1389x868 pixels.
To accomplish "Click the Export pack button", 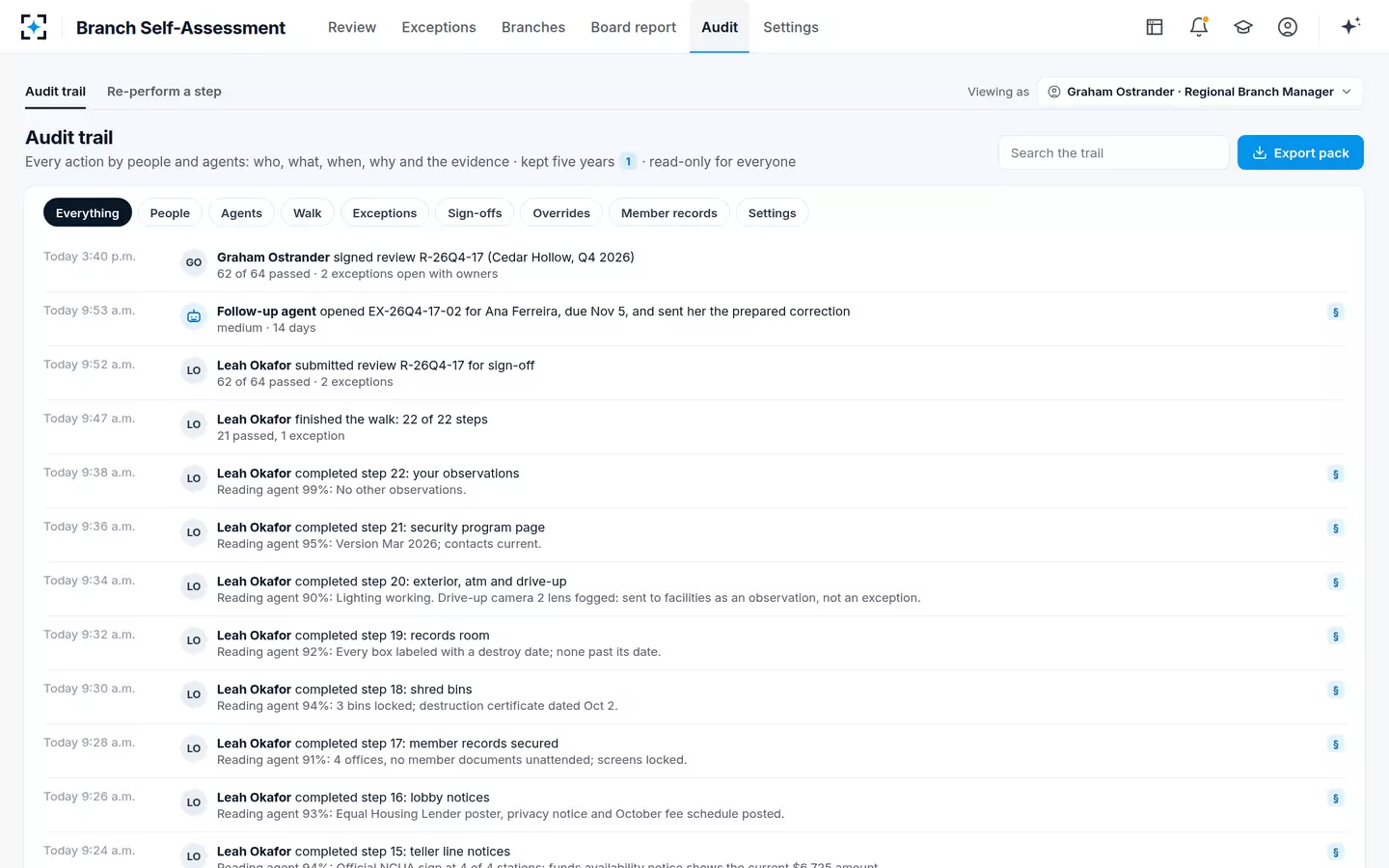I will (1300, 152).
